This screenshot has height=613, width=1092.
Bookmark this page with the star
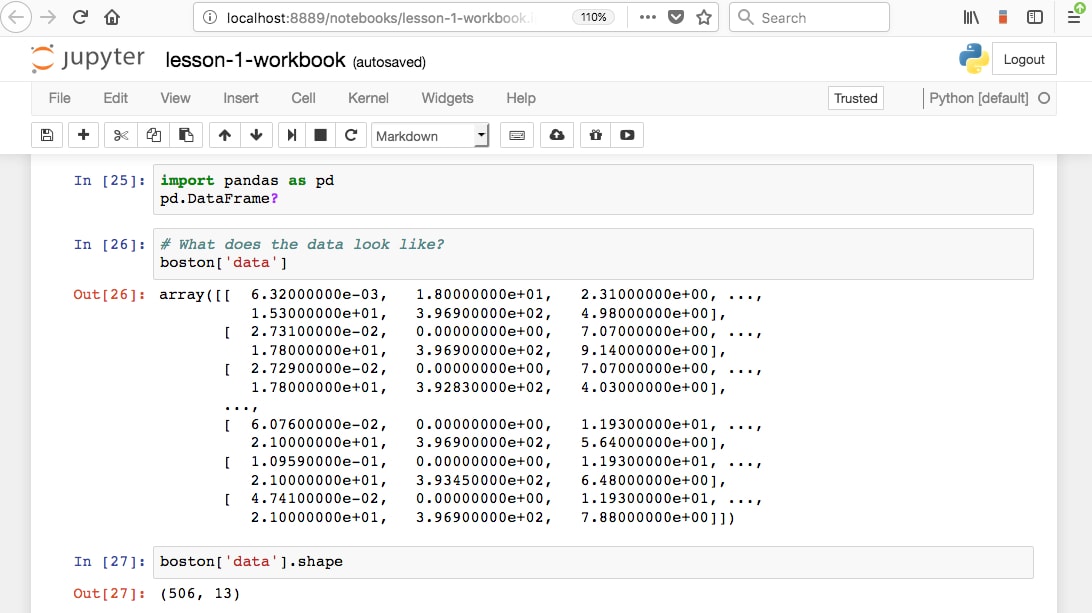(704, 17)
